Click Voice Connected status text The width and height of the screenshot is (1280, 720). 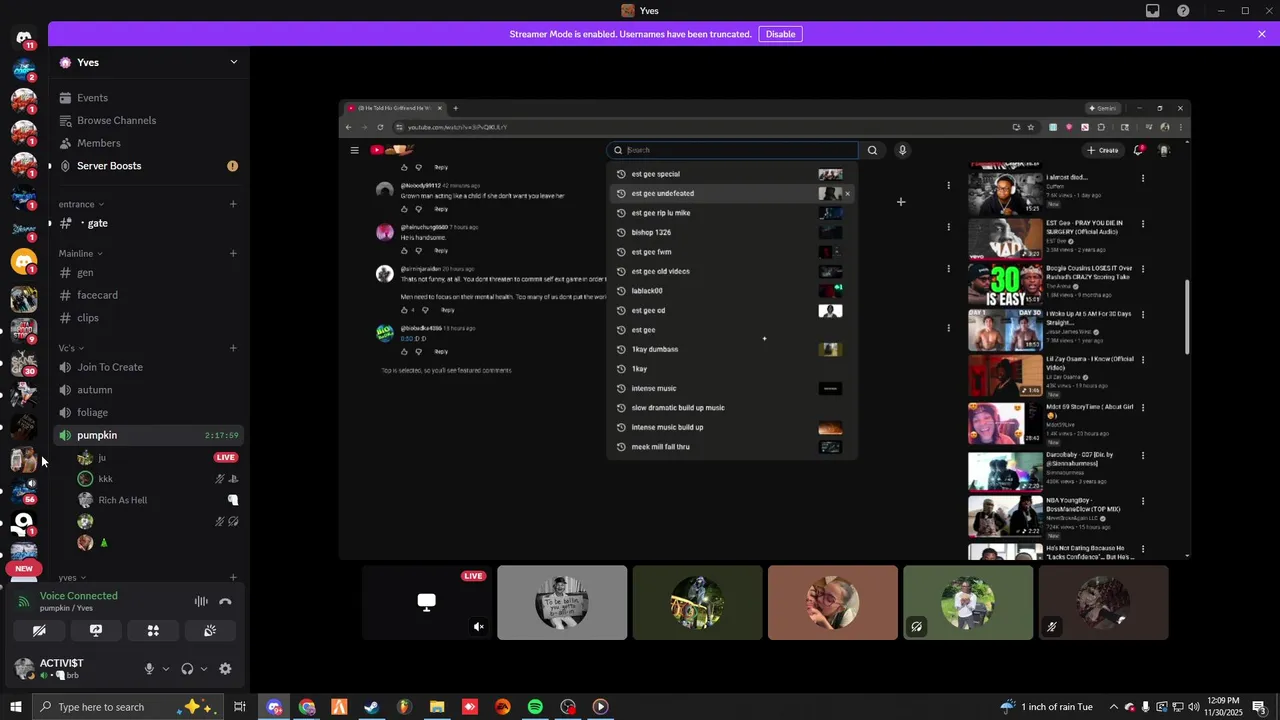(x=79, y=596)
